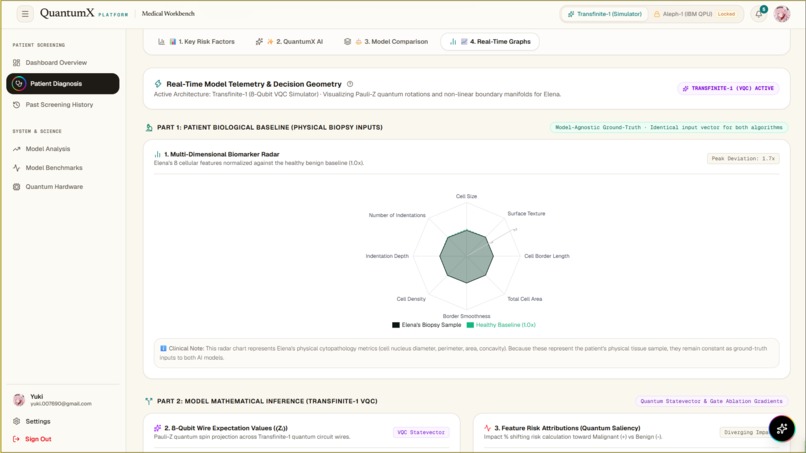
Task: Click the QuantumX Platform logo
Action: [x=84, y=13]
